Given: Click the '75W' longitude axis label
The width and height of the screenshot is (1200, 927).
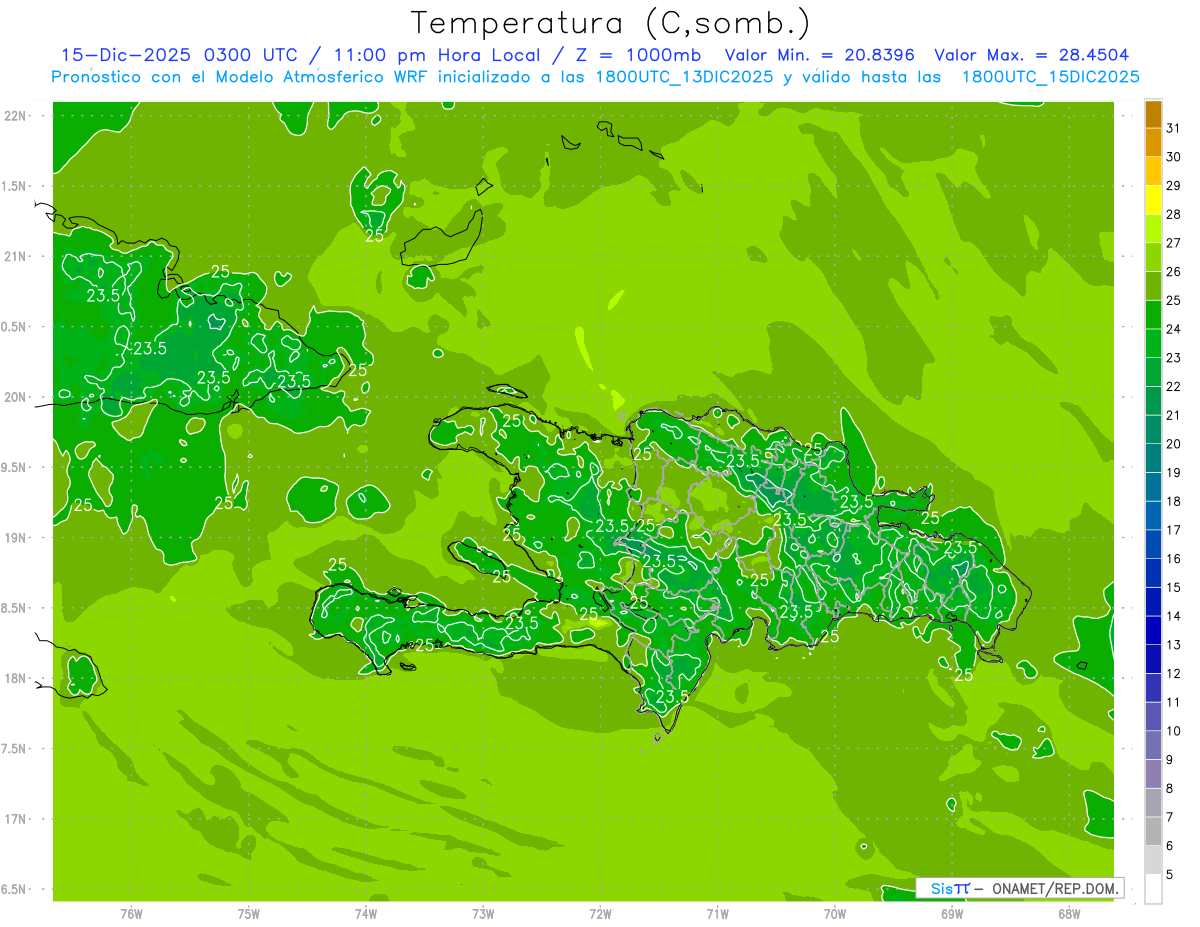Looking at the screenshot, I should point(249,913).
